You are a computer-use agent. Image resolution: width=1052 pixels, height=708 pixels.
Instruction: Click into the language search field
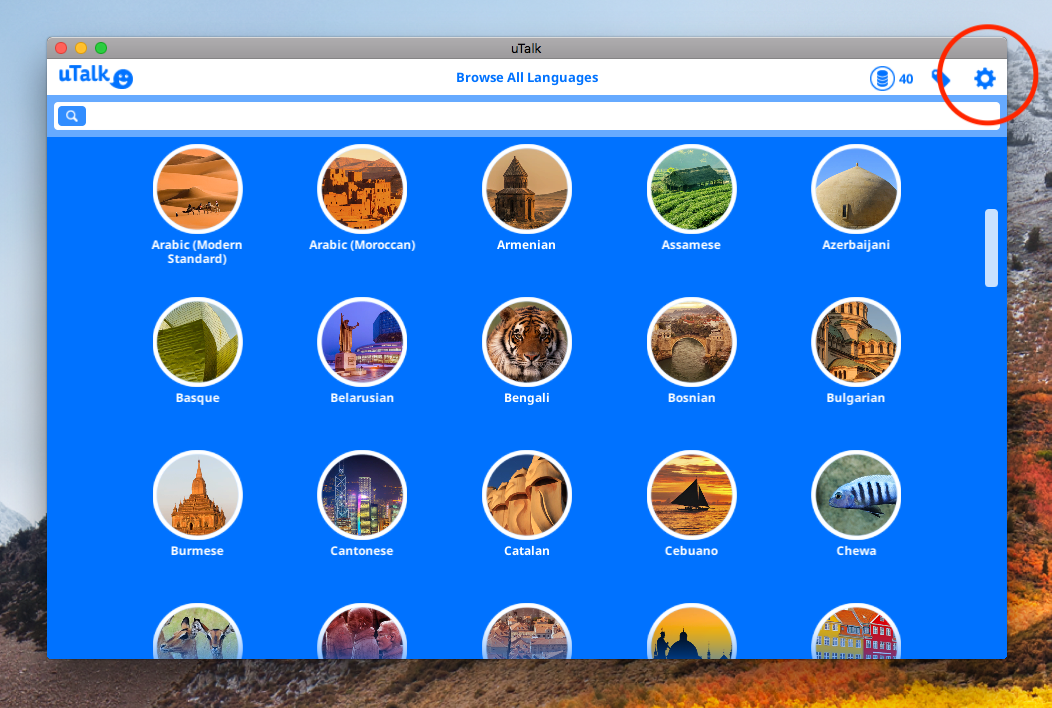(540, 116)
